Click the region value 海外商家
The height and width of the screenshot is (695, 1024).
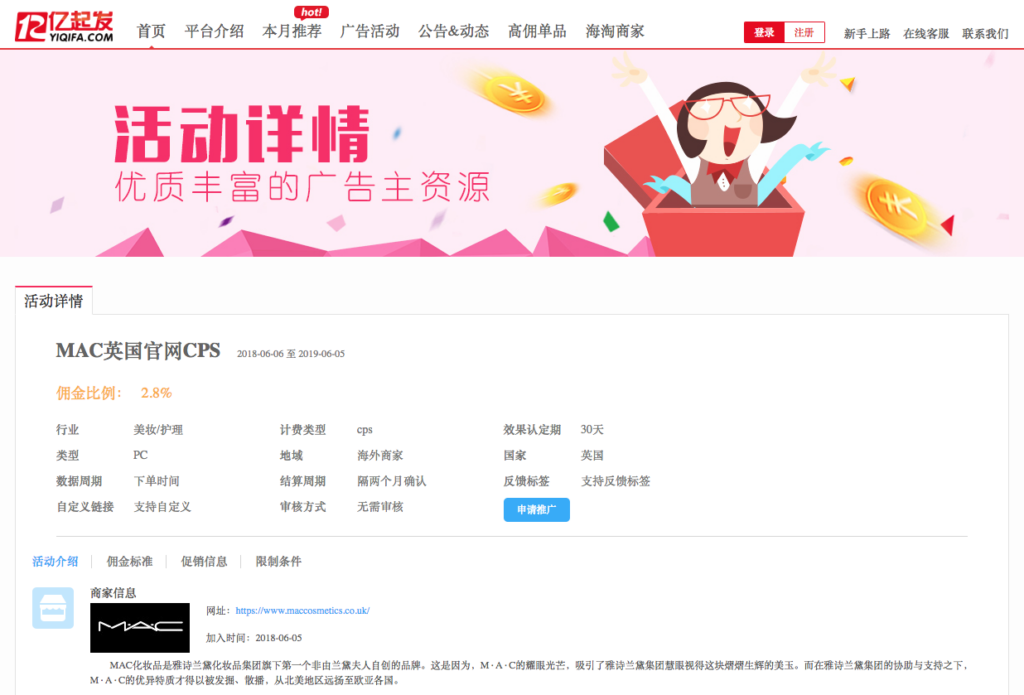380,455
